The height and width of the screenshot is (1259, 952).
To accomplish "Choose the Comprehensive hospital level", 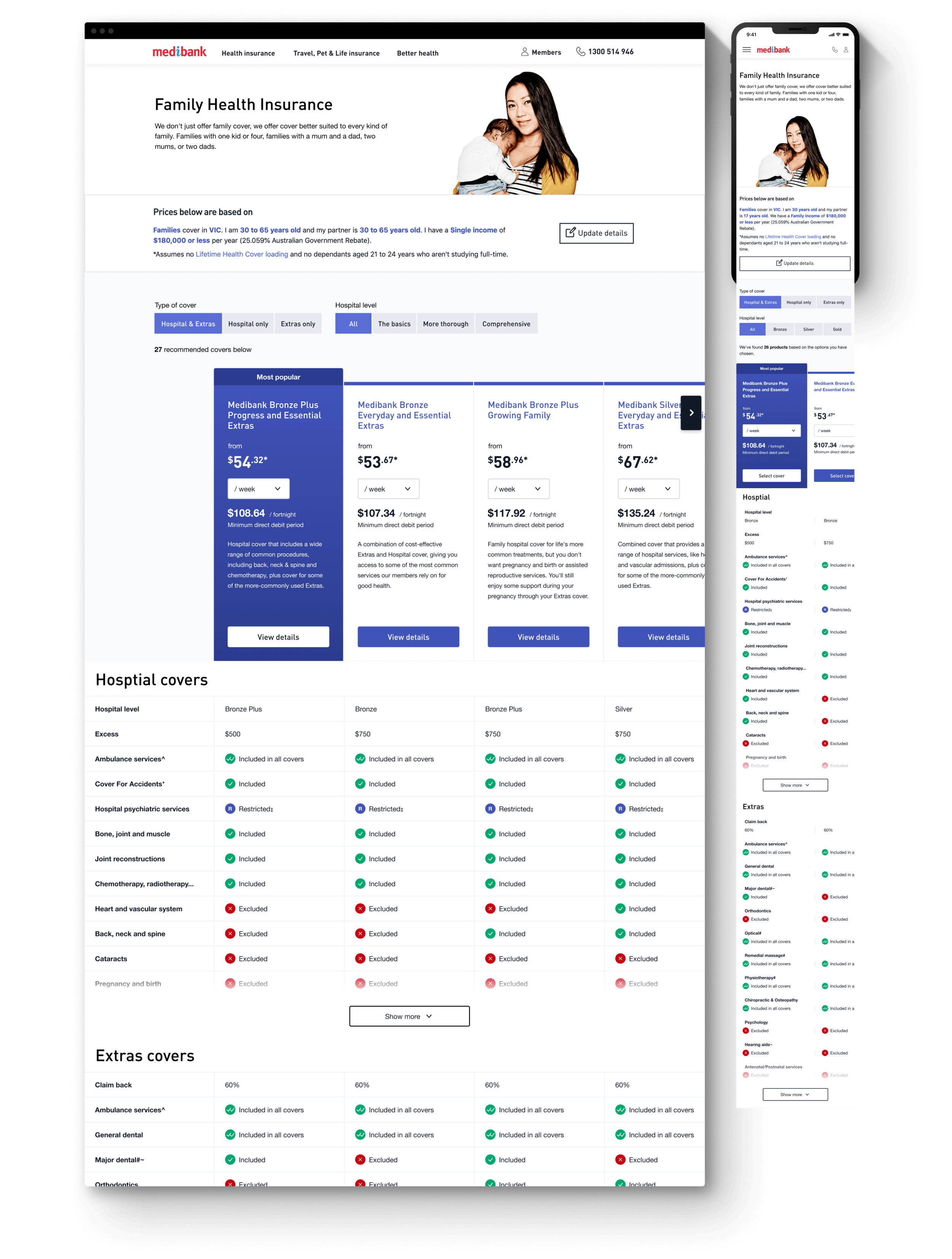I will [506, 324].
